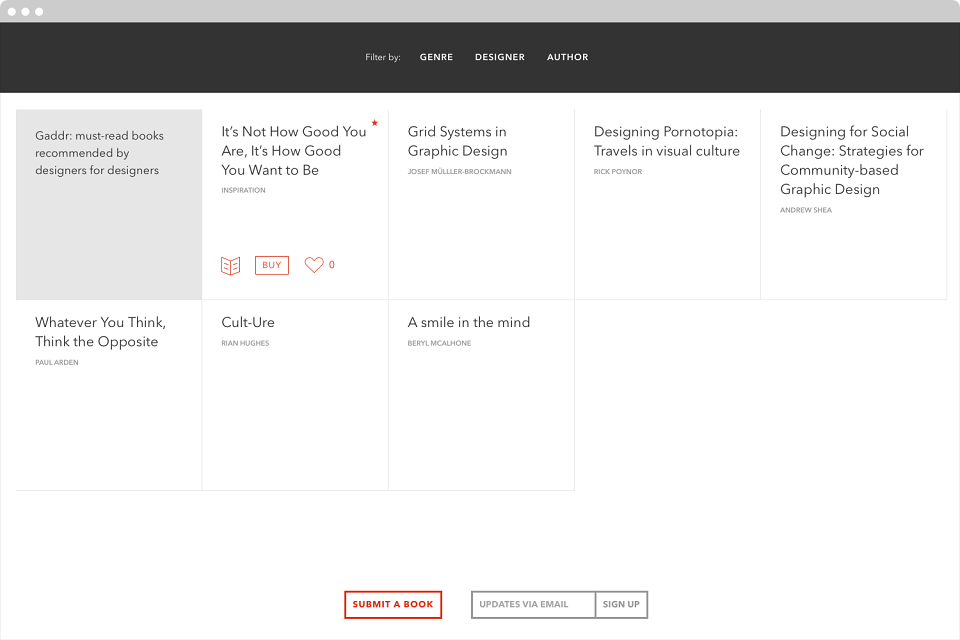
Task: Open Designing Pornotopia book card
Action: pyautogui.click(x=667, y=205)
